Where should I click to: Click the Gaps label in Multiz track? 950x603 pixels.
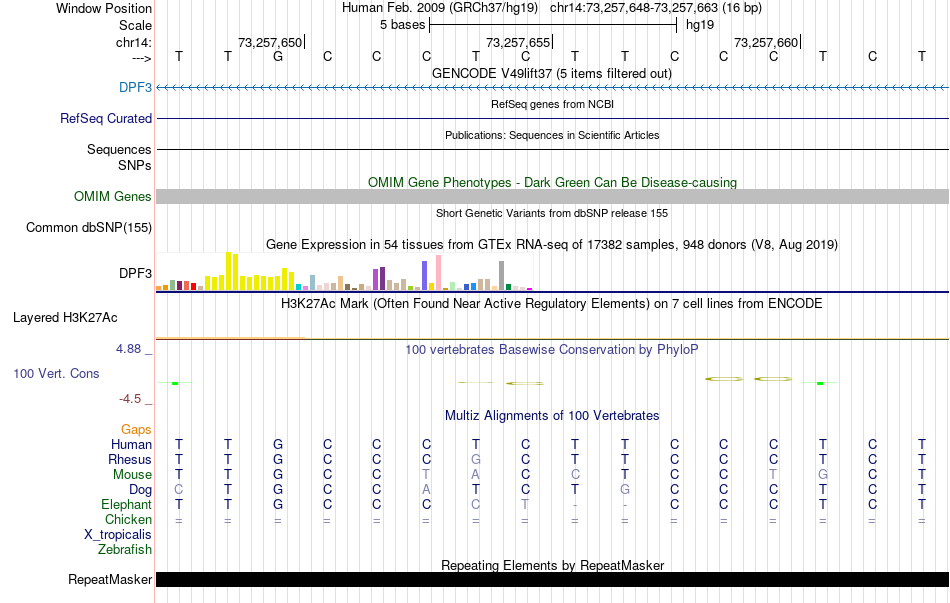[136, 429]
